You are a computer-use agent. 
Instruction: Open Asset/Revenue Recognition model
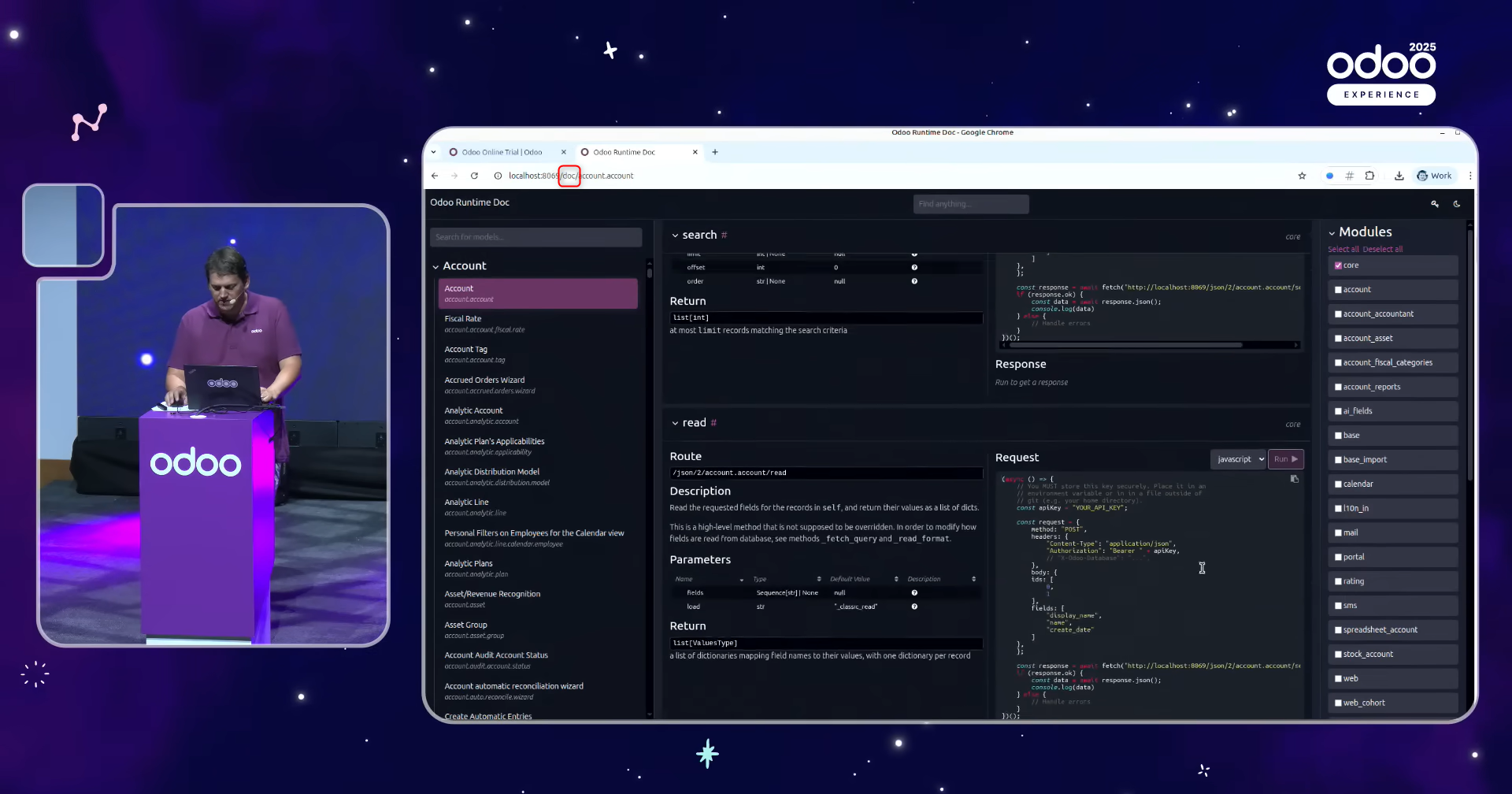[x=538, y=599]
